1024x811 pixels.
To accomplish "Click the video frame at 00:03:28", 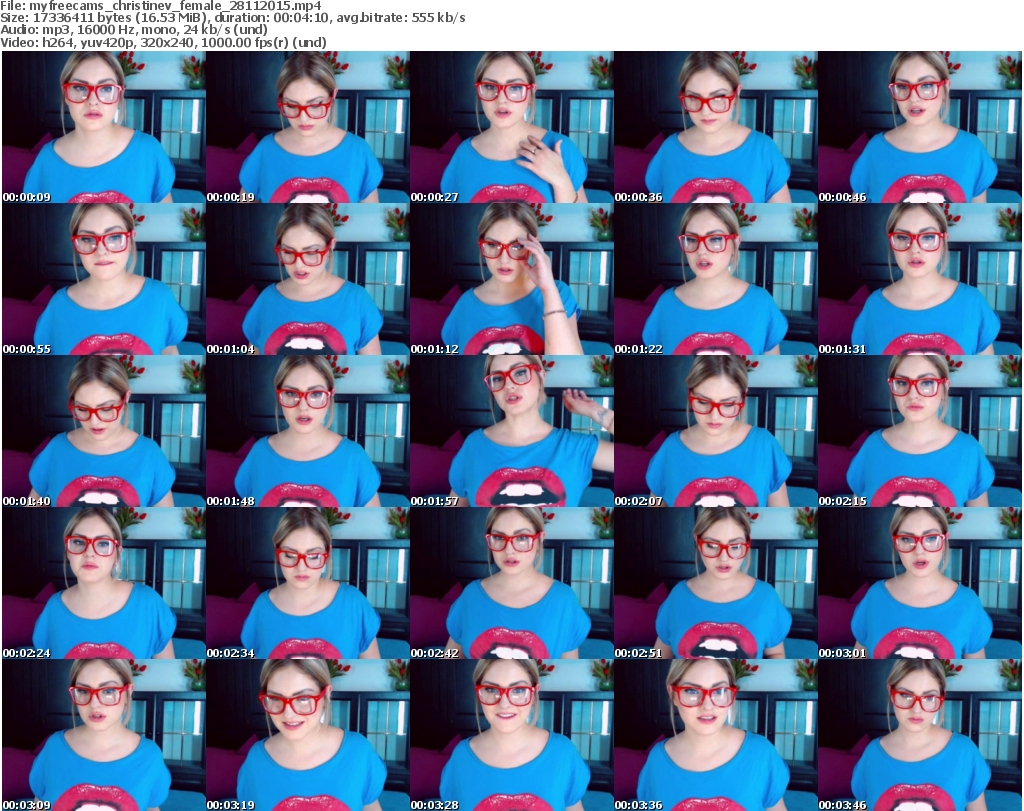I will [511, 735].
